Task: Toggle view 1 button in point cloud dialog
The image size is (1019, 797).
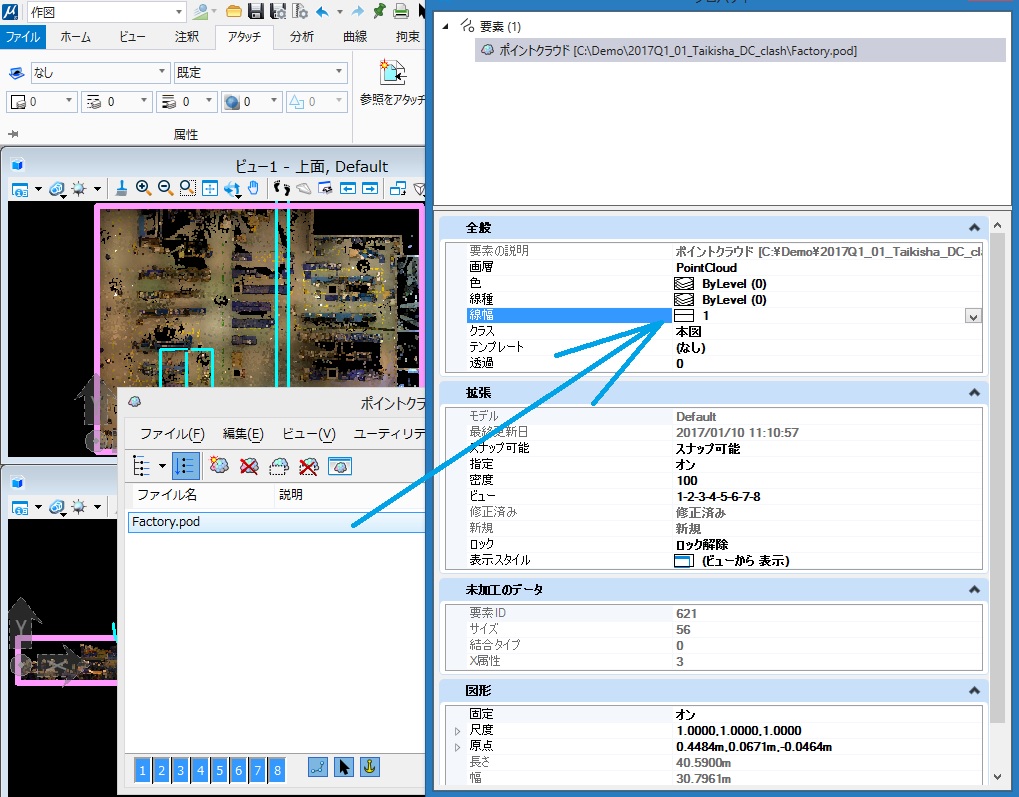Action: pos(142,770)
